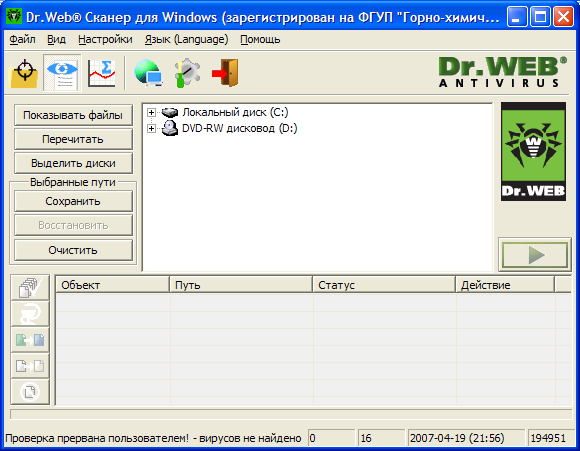Click the rename file action icon
The height and width of the screenshot is (451, 580).
tap(30, 339)
